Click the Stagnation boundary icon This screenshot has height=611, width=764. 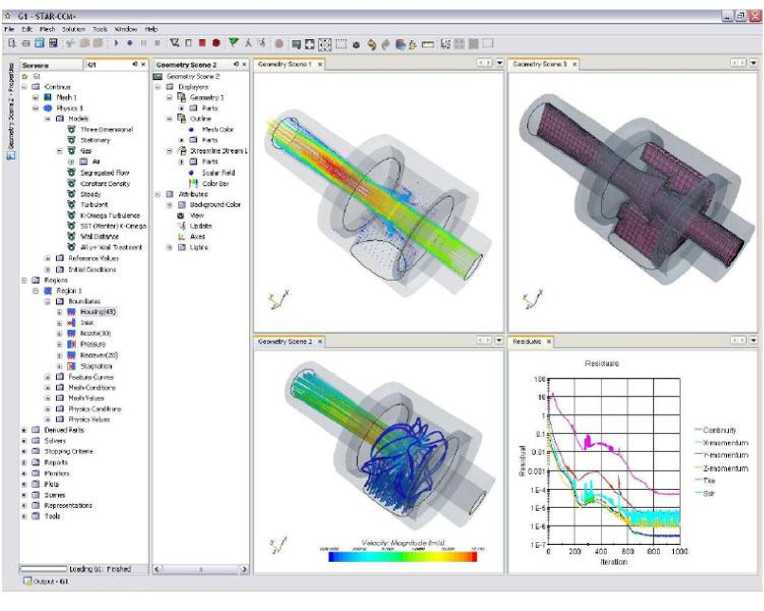tap(72, 366)
